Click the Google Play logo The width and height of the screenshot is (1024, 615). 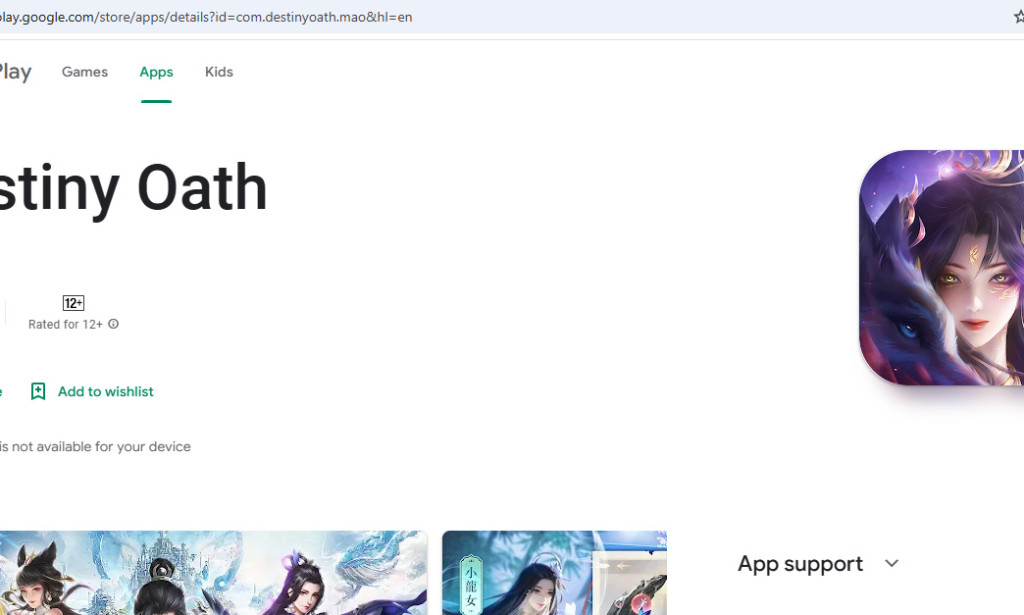pyautogui.click(x=12, y=71)
